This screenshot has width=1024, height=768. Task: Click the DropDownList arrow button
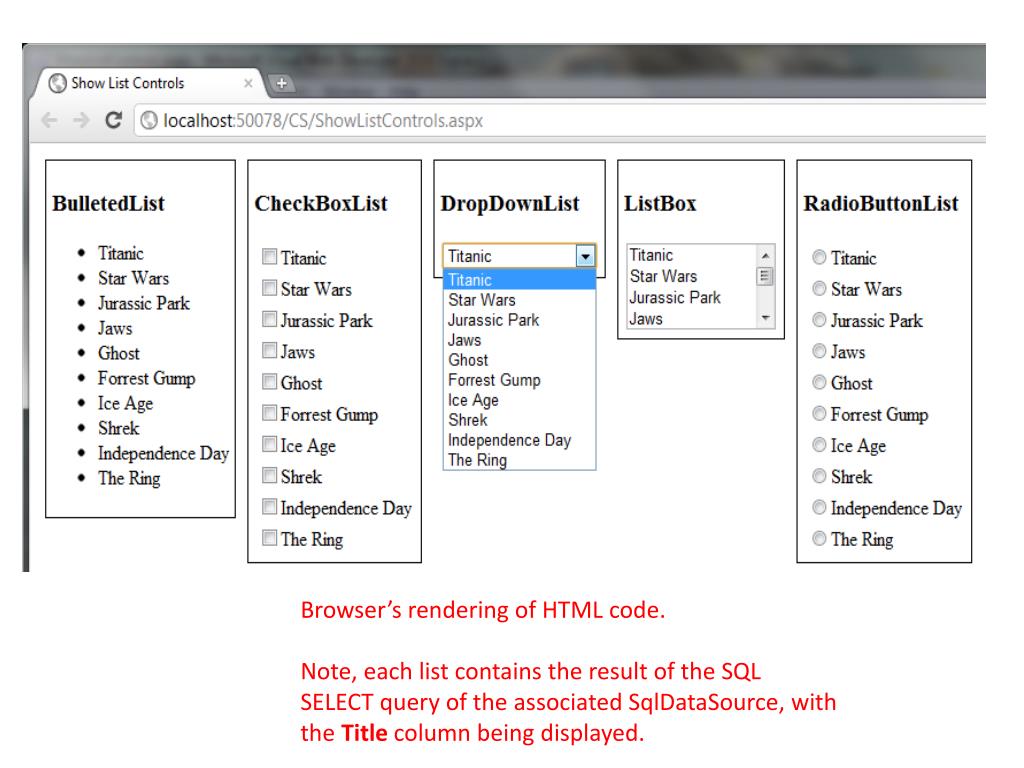[585, 256]
